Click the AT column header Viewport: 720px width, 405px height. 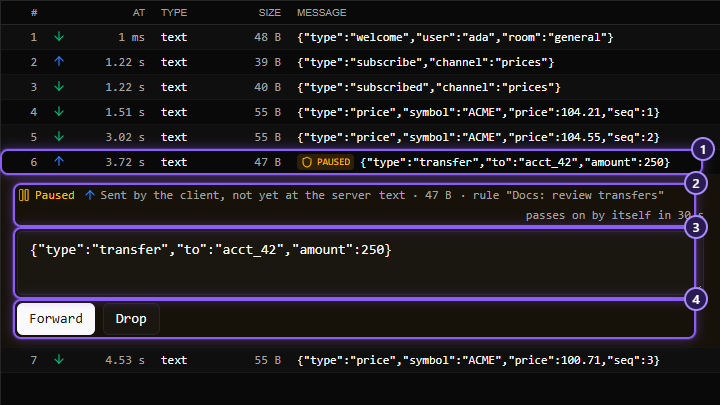pyautogui.click(x=139, y=13)
